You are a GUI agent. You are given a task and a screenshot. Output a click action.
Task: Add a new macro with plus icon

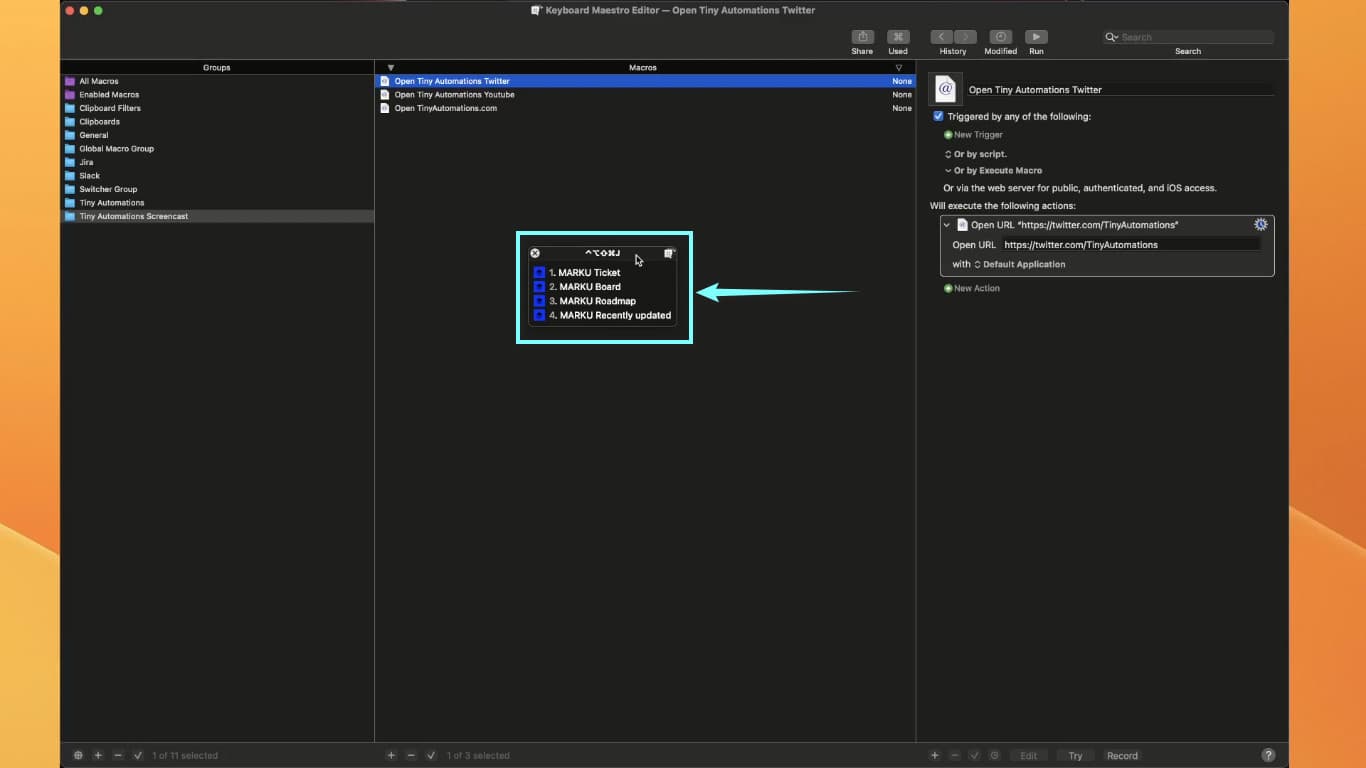coord(391,755)
